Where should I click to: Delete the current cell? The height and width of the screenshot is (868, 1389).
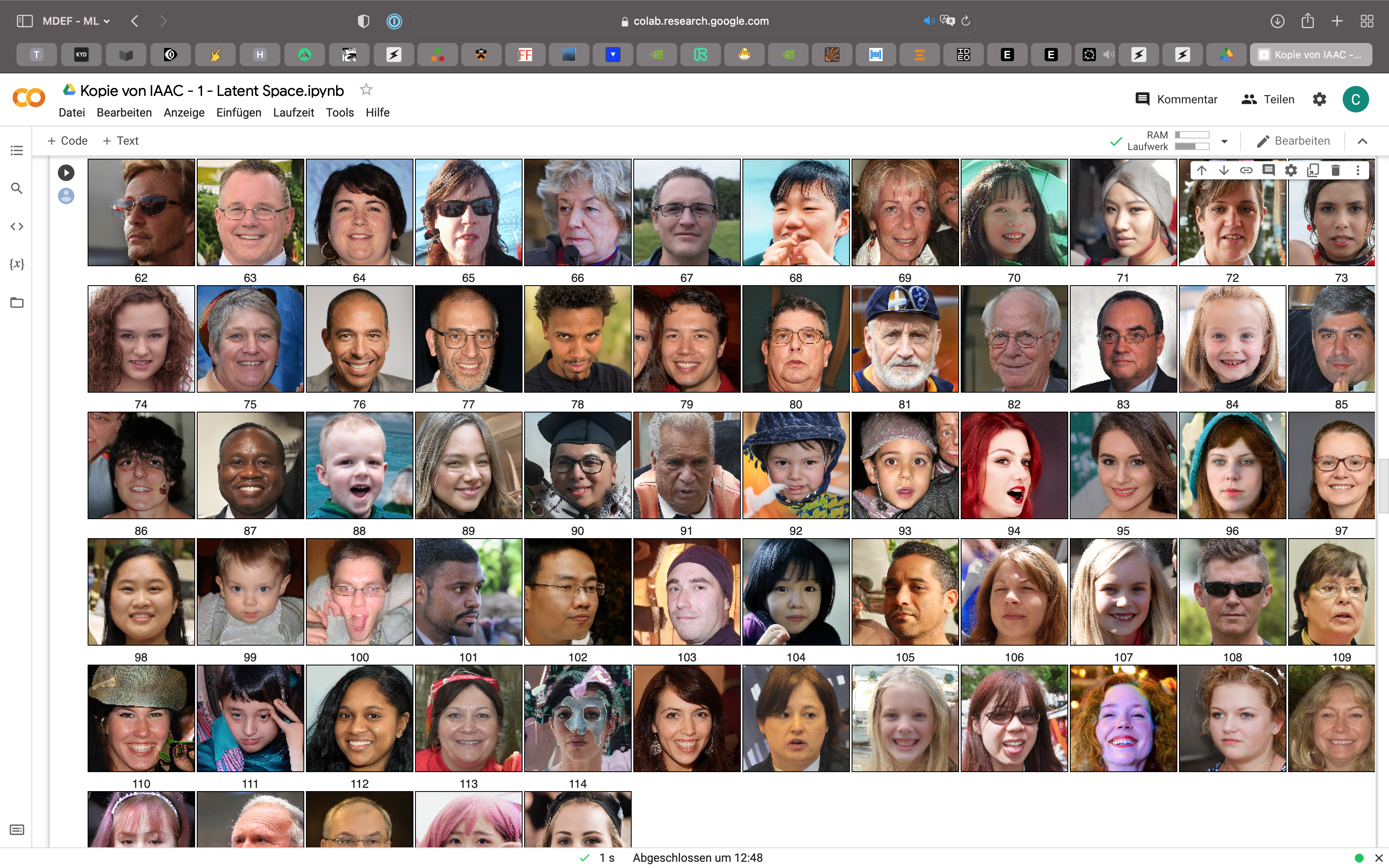[x=1335, y=170]
